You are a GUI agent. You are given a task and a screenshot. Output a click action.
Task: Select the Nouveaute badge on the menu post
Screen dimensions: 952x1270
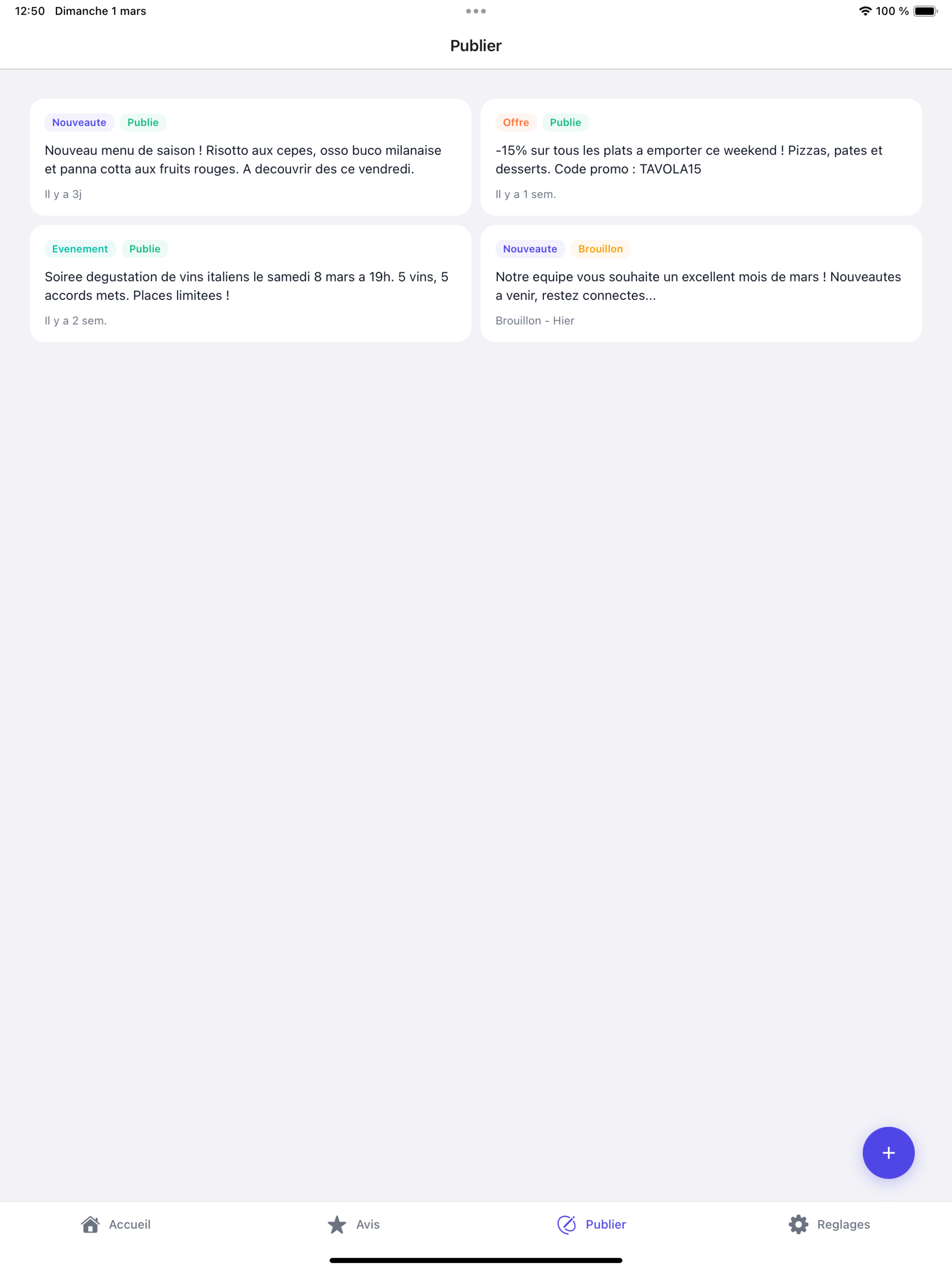point(78,122)
